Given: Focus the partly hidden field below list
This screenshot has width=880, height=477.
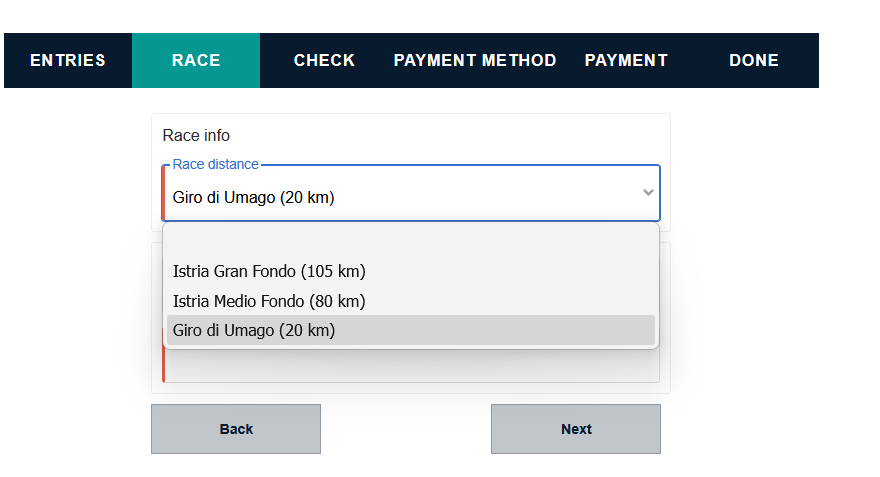Looking at the screenshot, I should [410, 367].
